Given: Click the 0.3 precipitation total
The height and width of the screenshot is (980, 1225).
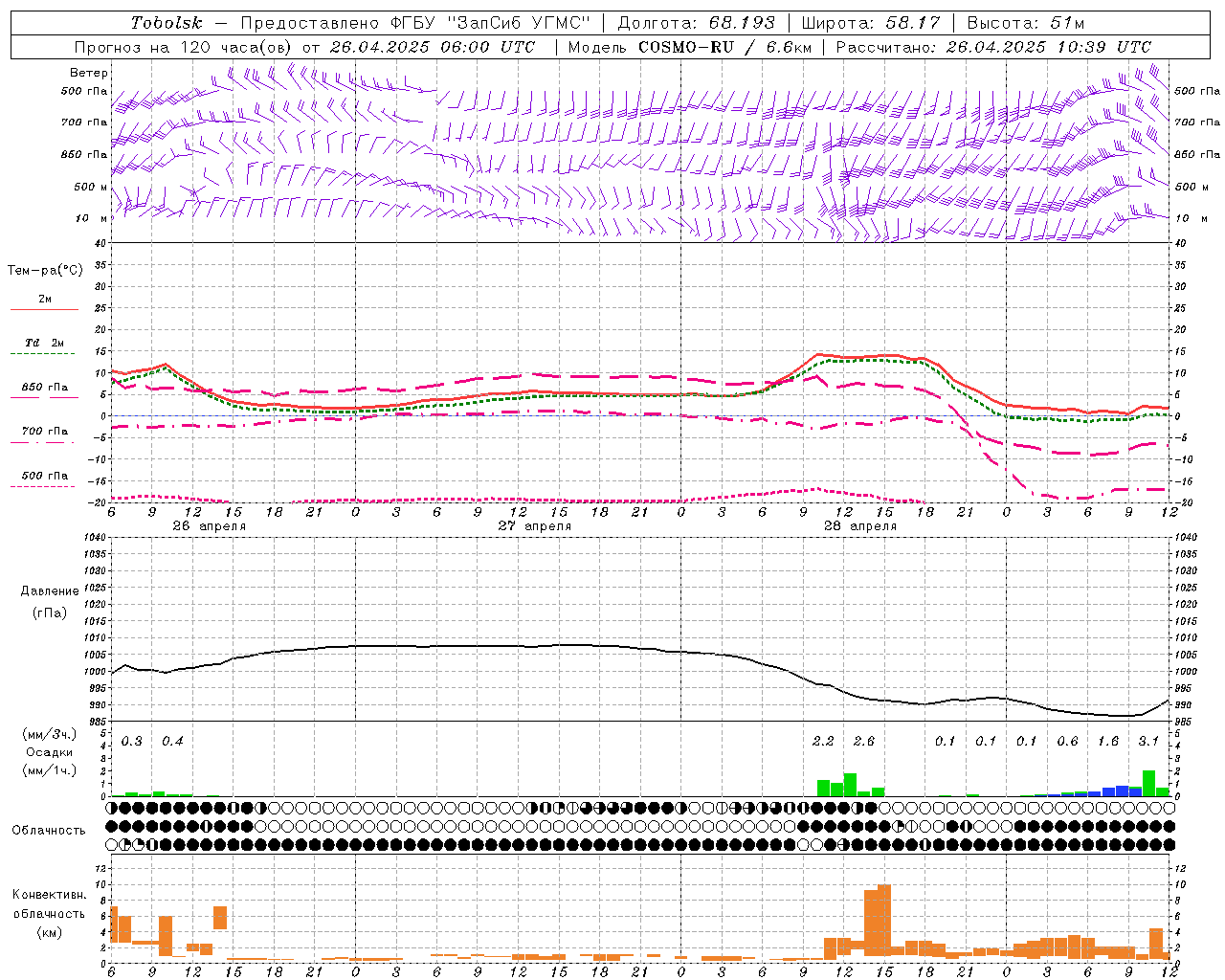Looking at the screenshot, I should coord(132,742).
